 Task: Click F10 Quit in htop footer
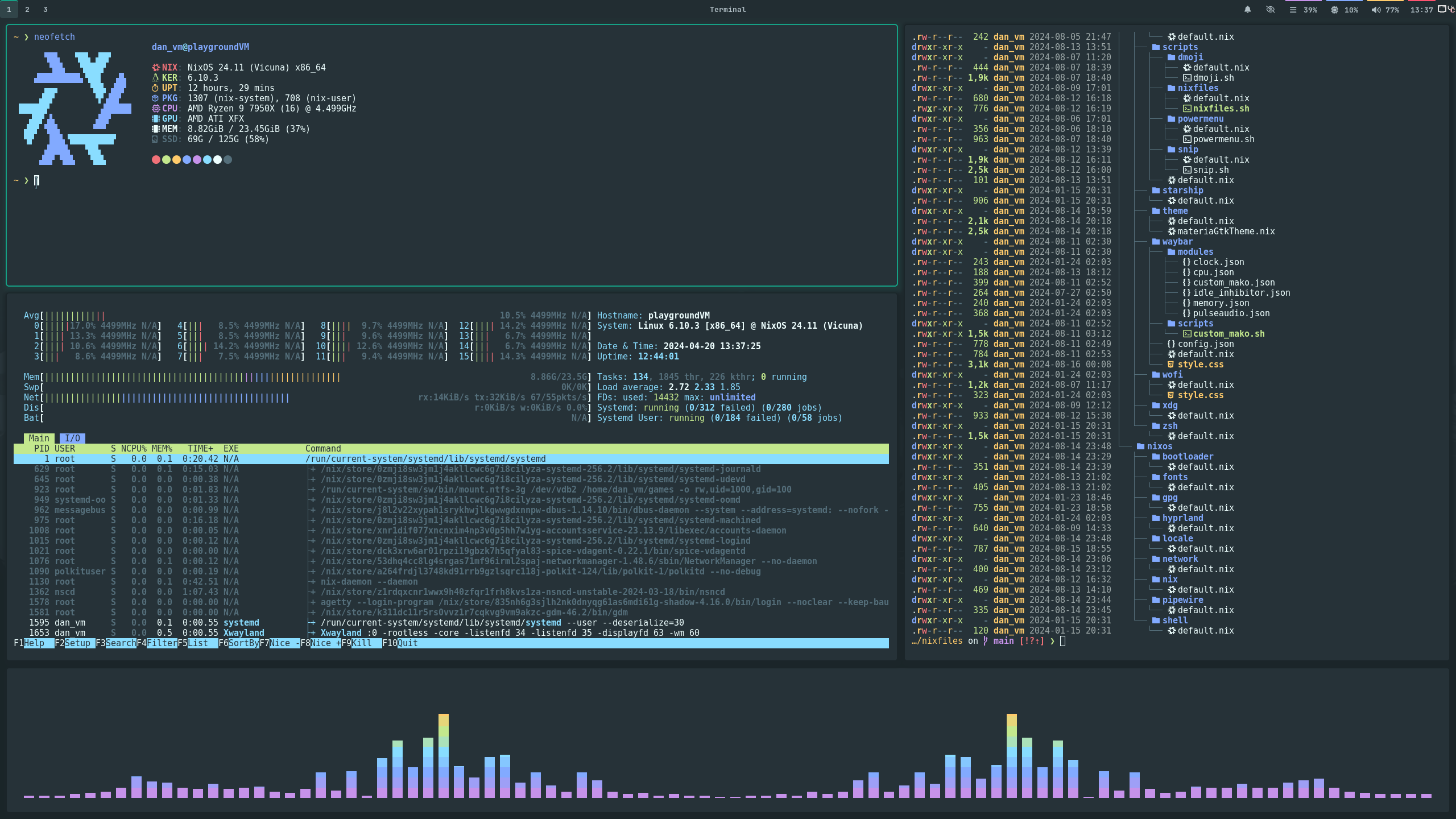pyautogui.click(x=400, y=643)
